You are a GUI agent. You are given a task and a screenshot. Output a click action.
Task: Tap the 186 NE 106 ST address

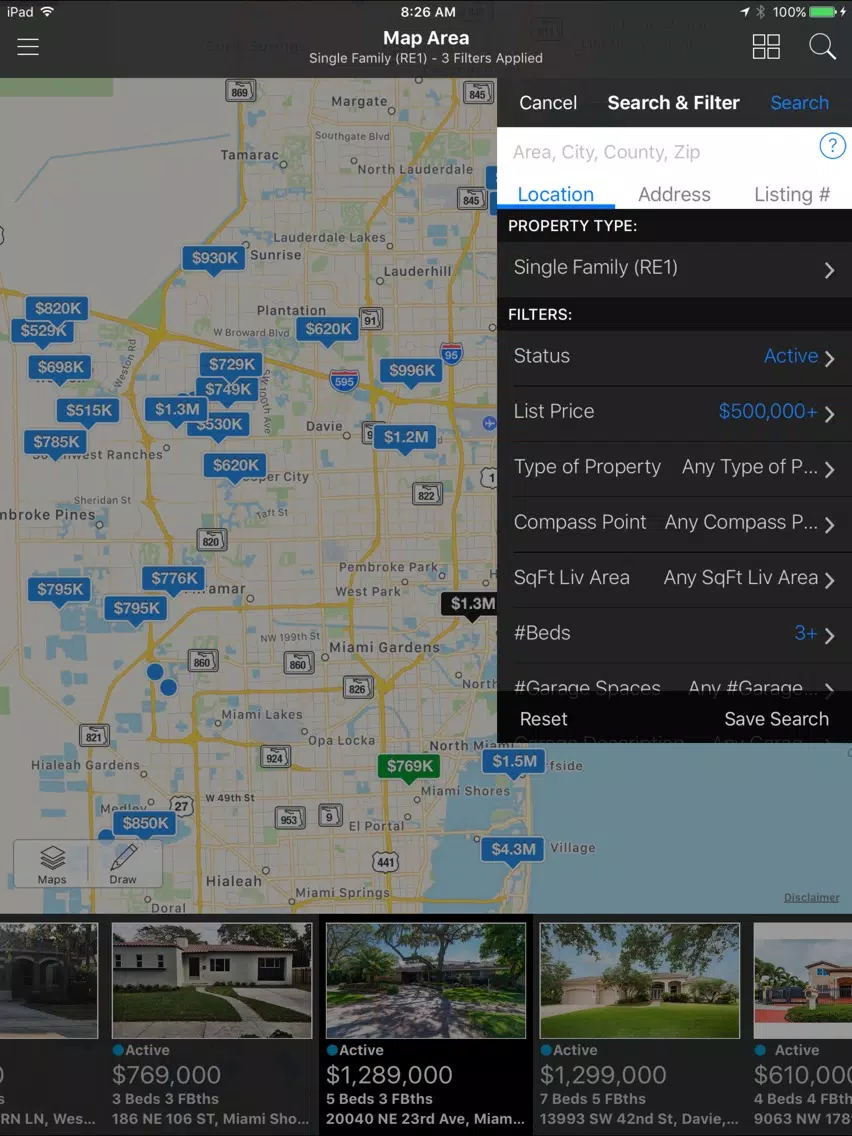pyautogui.click(x=210, y=1119)
